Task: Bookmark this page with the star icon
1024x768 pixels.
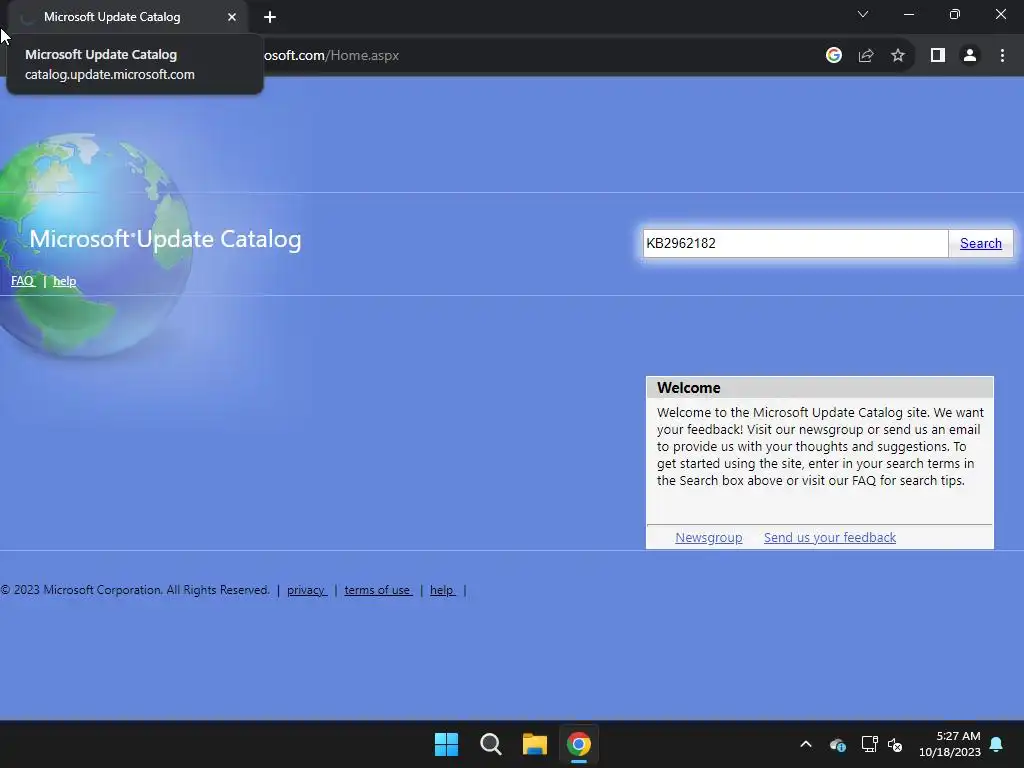Action: pyautogui.click(x=898, y=56)
